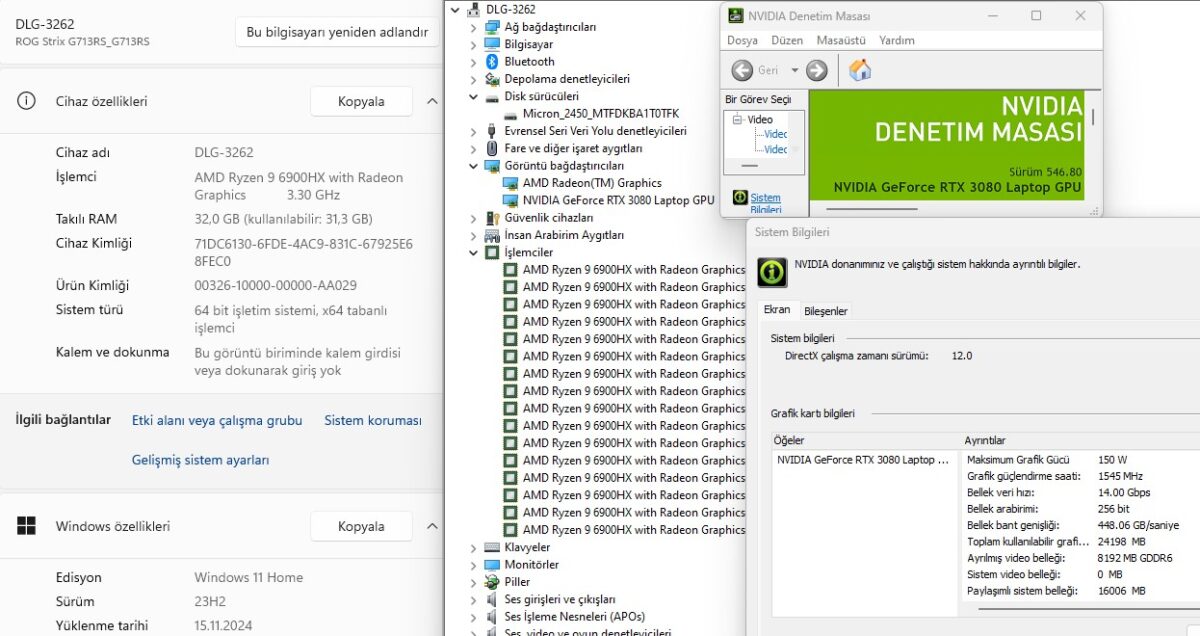Image resolution: width=1200 pixels, height=636 pixels.
Task: Click the İşlemciler processor category icon
Action: pos(492,252)
